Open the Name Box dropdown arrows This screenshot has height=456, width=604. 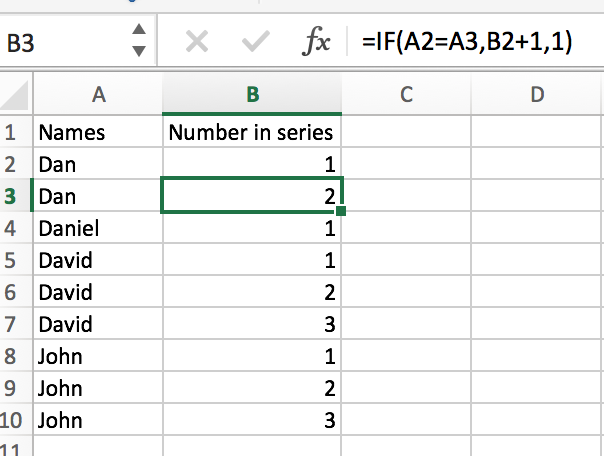pos(138,42)
